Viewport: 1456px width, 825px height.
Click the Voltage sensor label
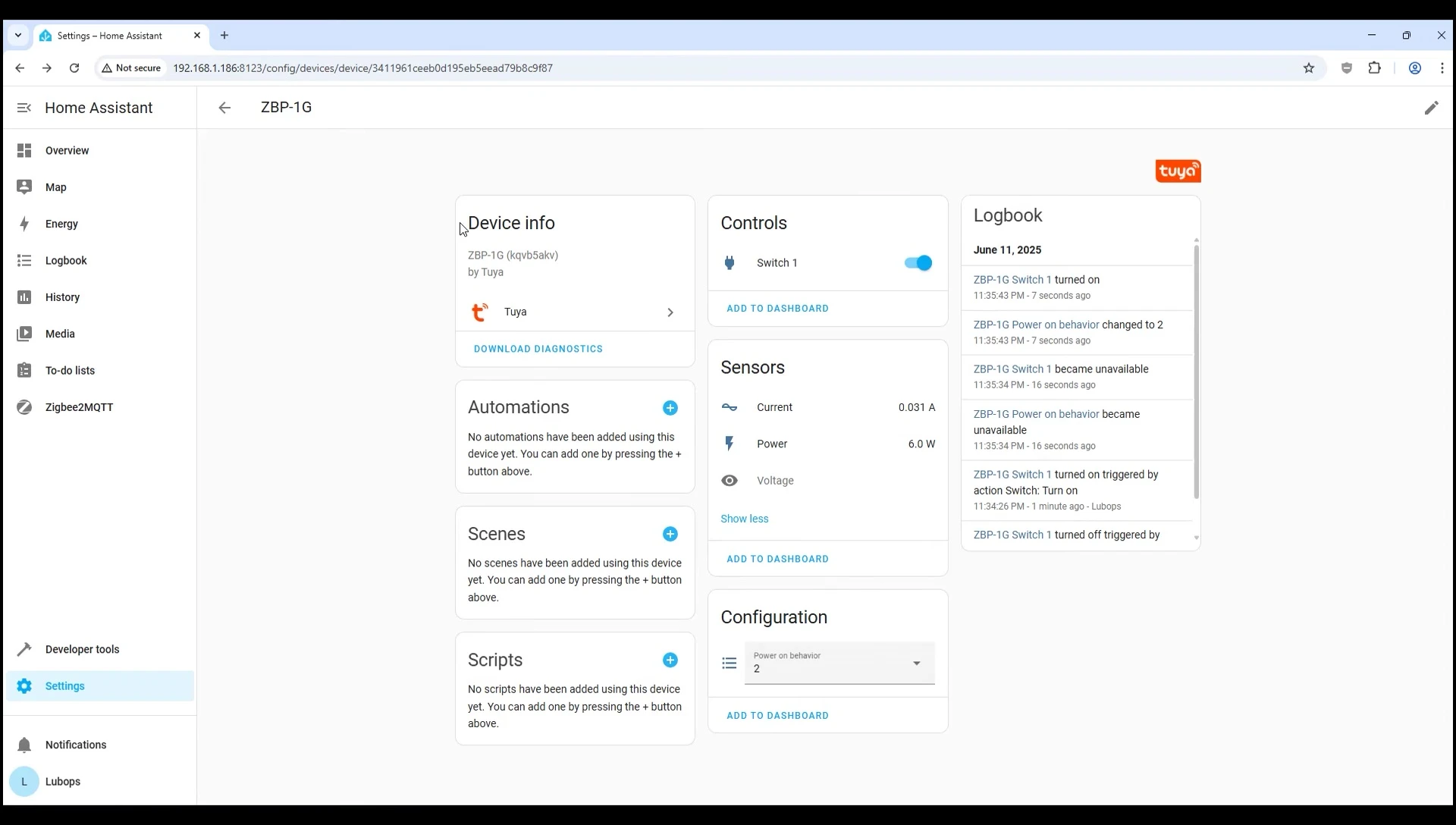click(775, 481)
